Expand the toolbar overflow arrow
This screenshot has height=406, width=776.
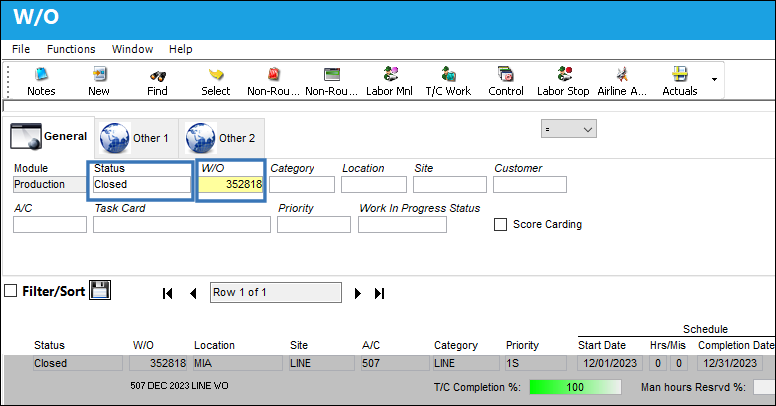click(714, 79)
